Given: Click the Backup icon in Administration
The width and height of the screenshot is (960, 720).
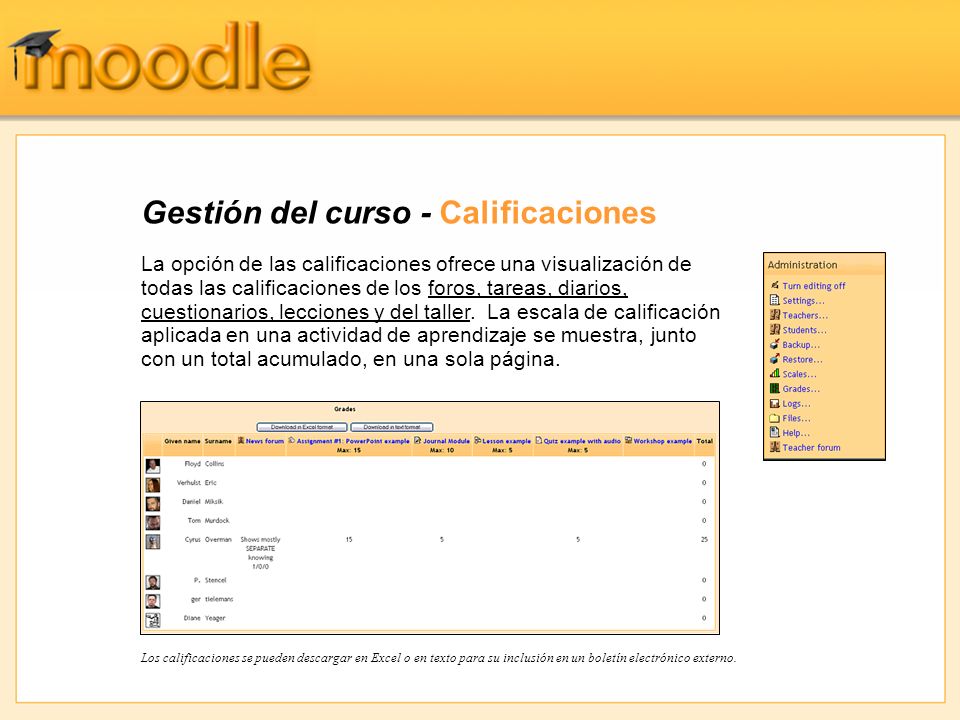Looking at the screenshot, I should [x=774, y=344].
